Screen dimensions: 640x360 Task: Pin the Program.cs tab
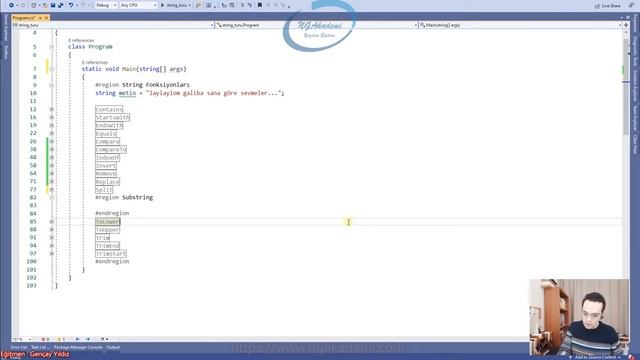pos(40,18)
